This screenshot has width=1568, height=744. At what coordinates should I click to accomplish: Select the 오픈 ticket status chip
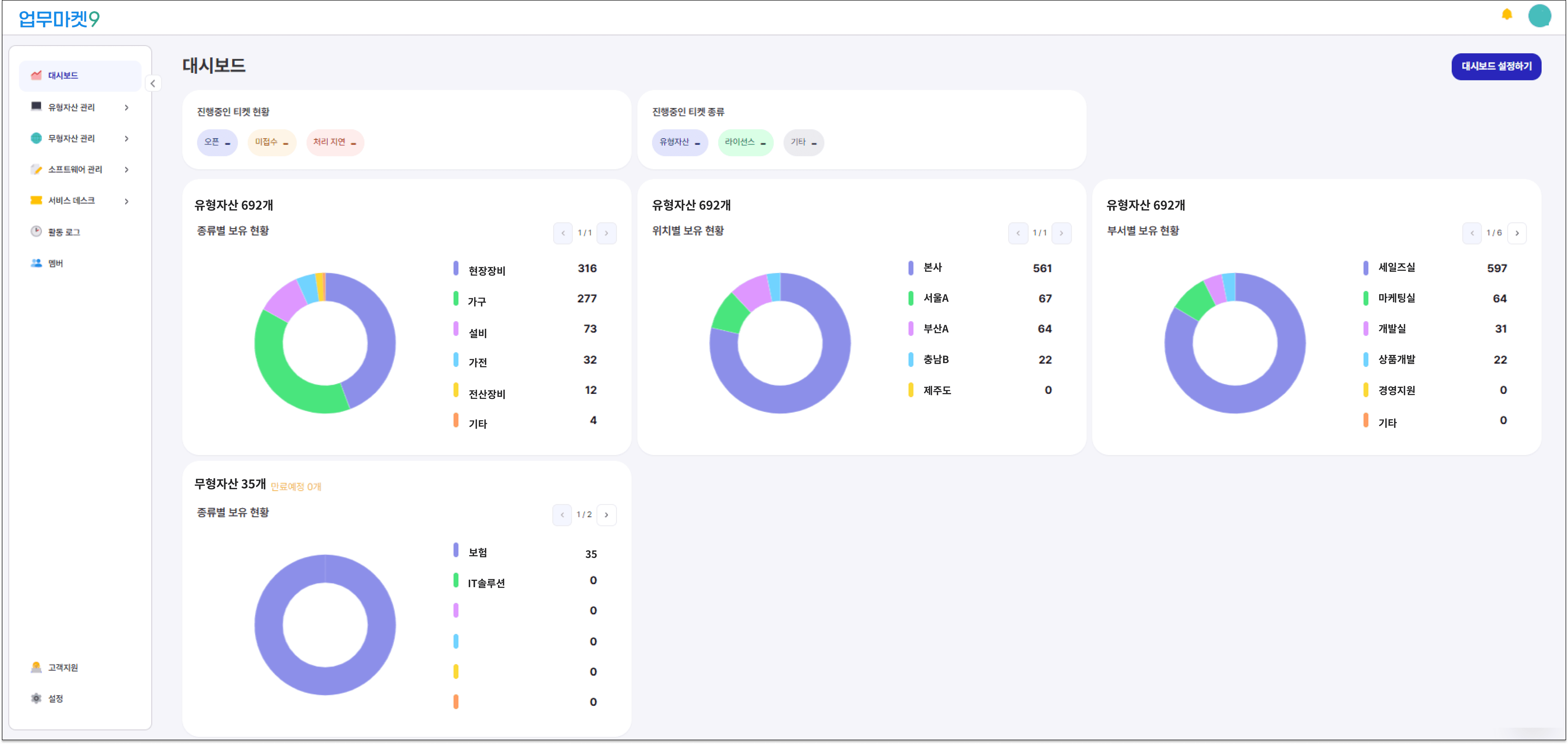point(217,142)
